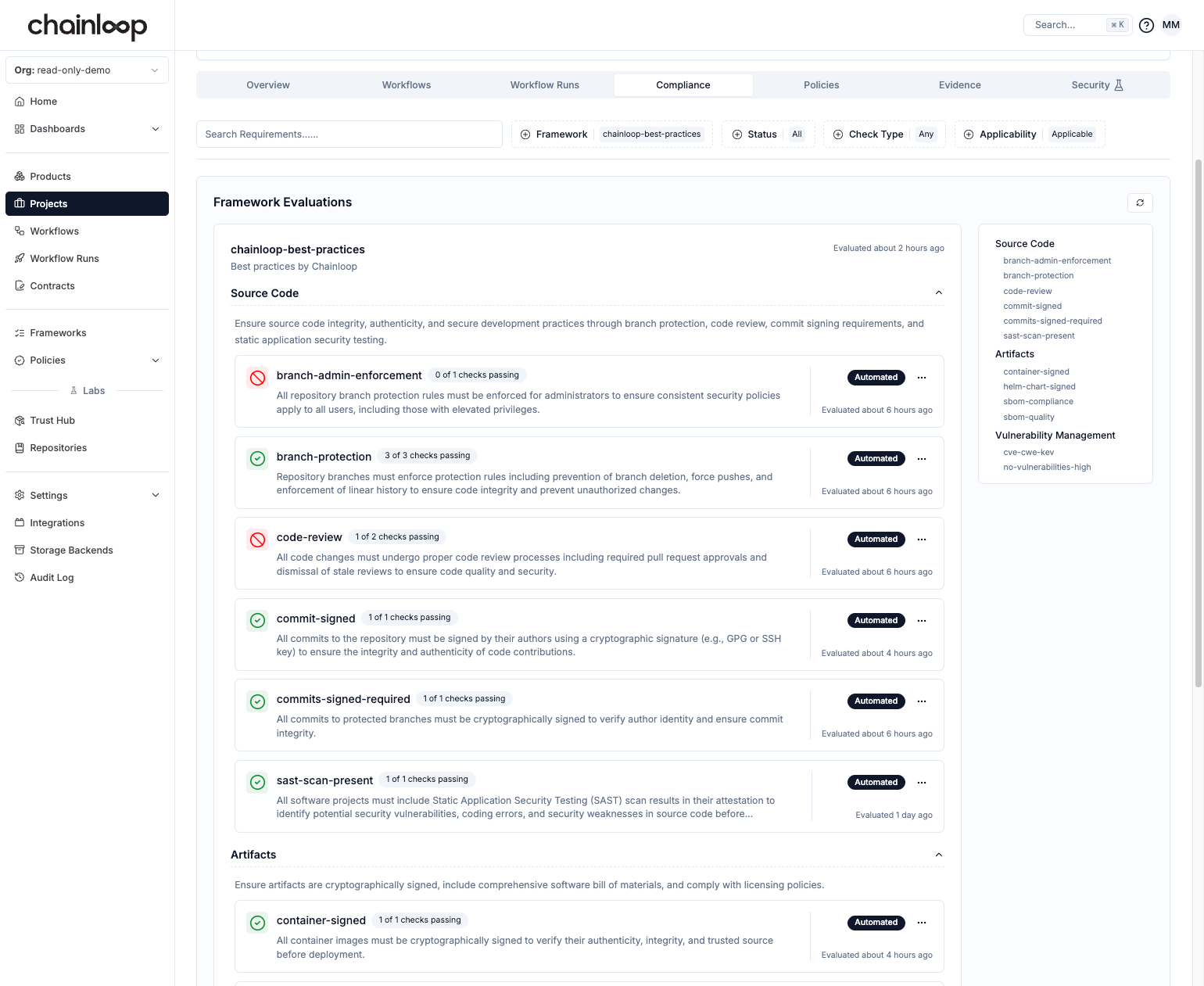Select the Workflow Runs rocket icon in sidebar
Image resolution: width=1204 pixels, height=986 pixels.
pyautogui.click(x=20, y=258)
